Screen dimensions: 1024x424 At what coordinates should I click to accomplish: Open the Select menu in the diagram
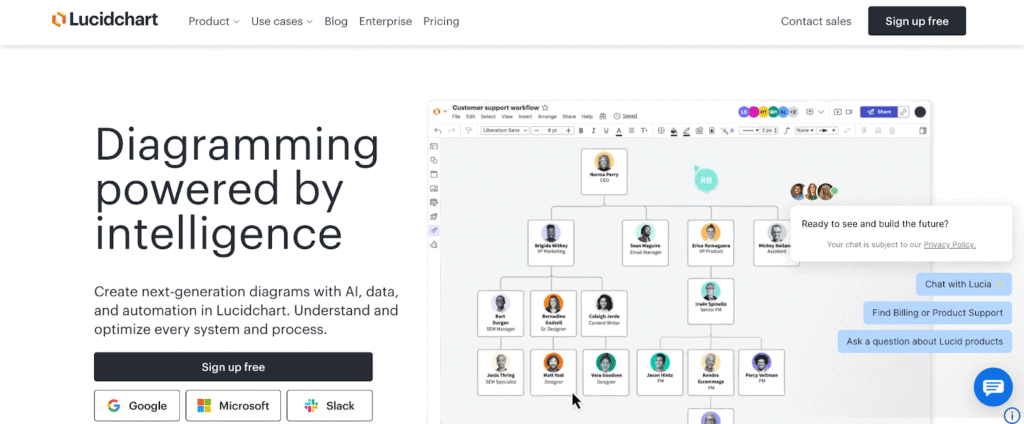coord(488,116)
